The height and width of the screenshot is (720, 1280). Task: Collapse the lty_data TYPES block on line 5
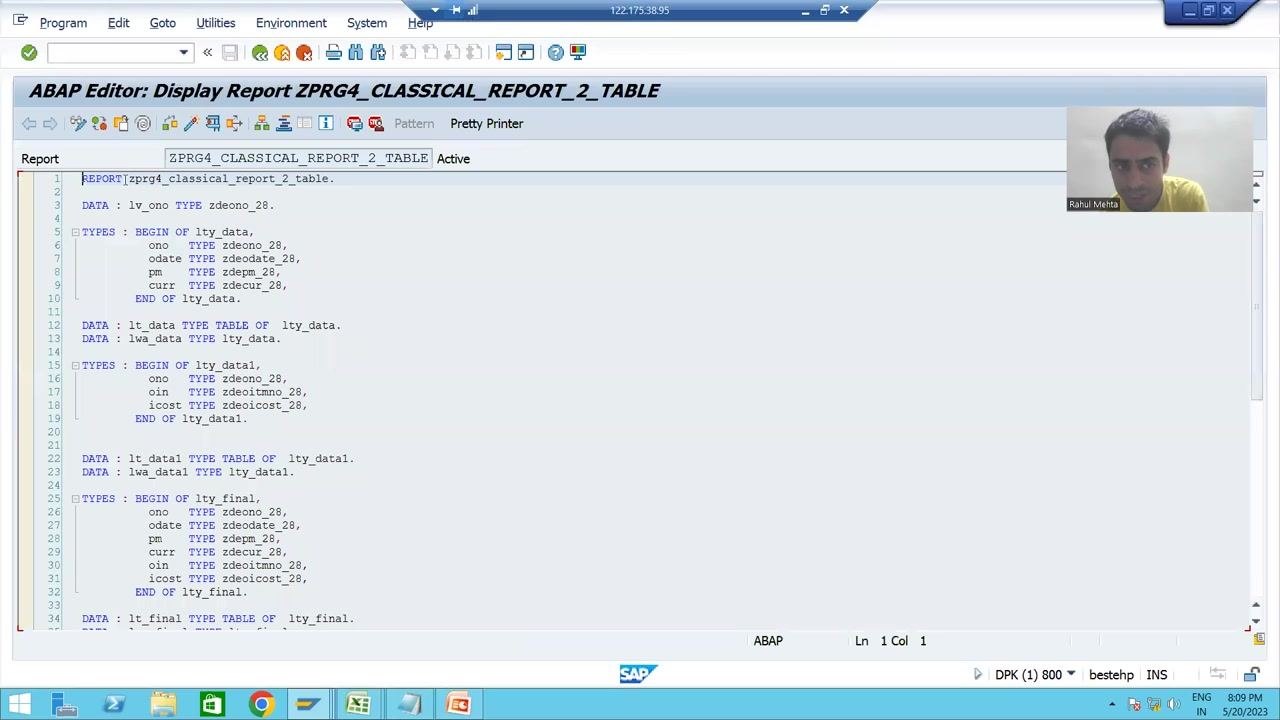pos(75,232)
